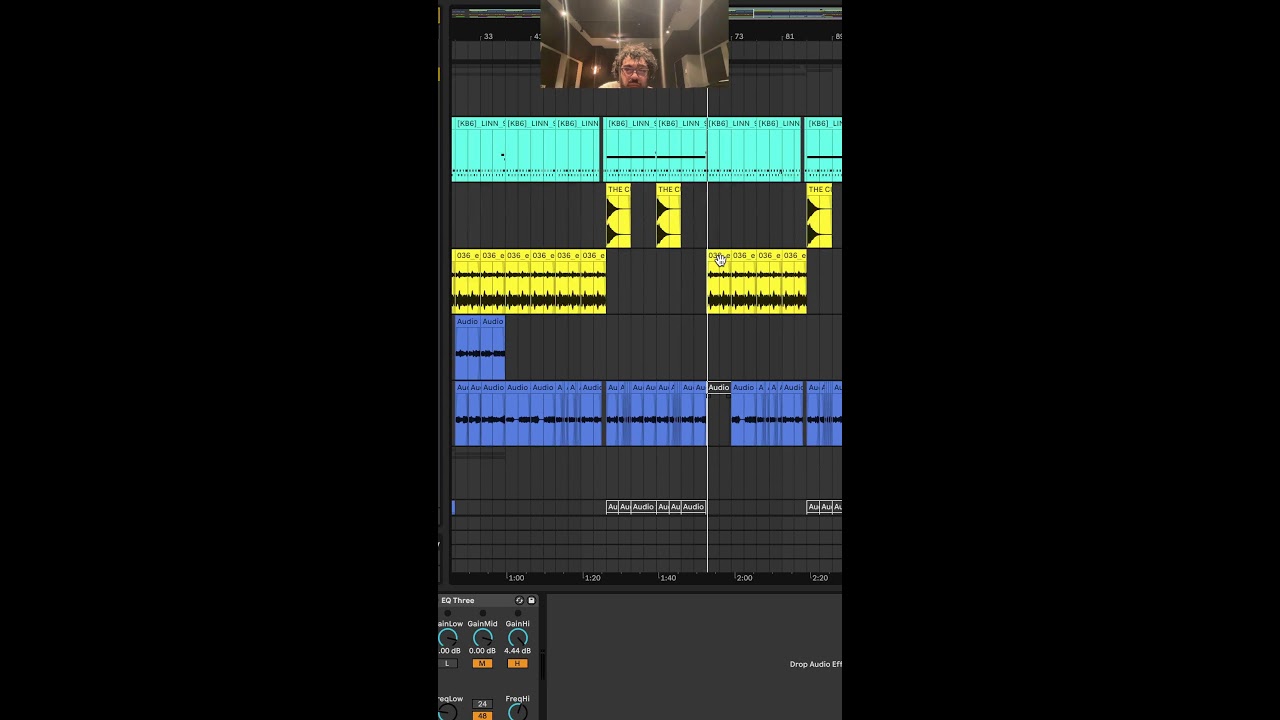The image size is (1280, 720).
Task: Select the EQ Three device title bar
Action: pyautogui.click(x=489, y=600)
